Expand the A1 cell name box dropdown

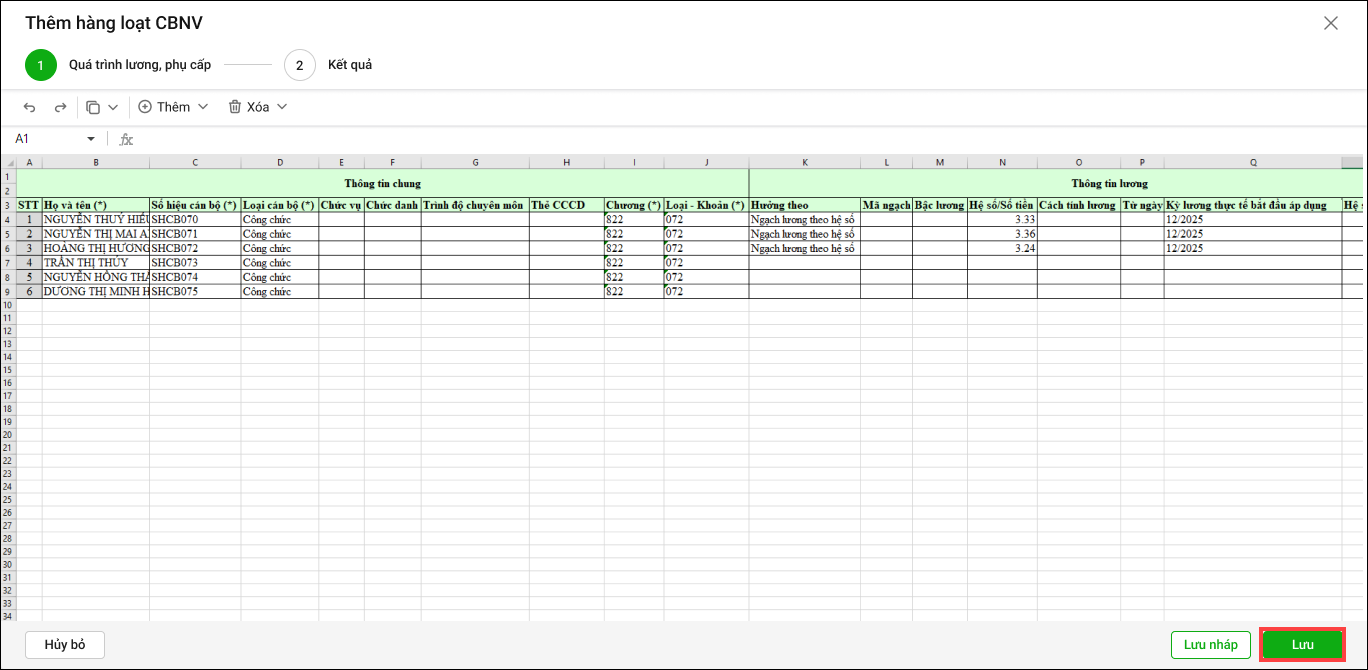pyautogui.click(x=91, y=139)
